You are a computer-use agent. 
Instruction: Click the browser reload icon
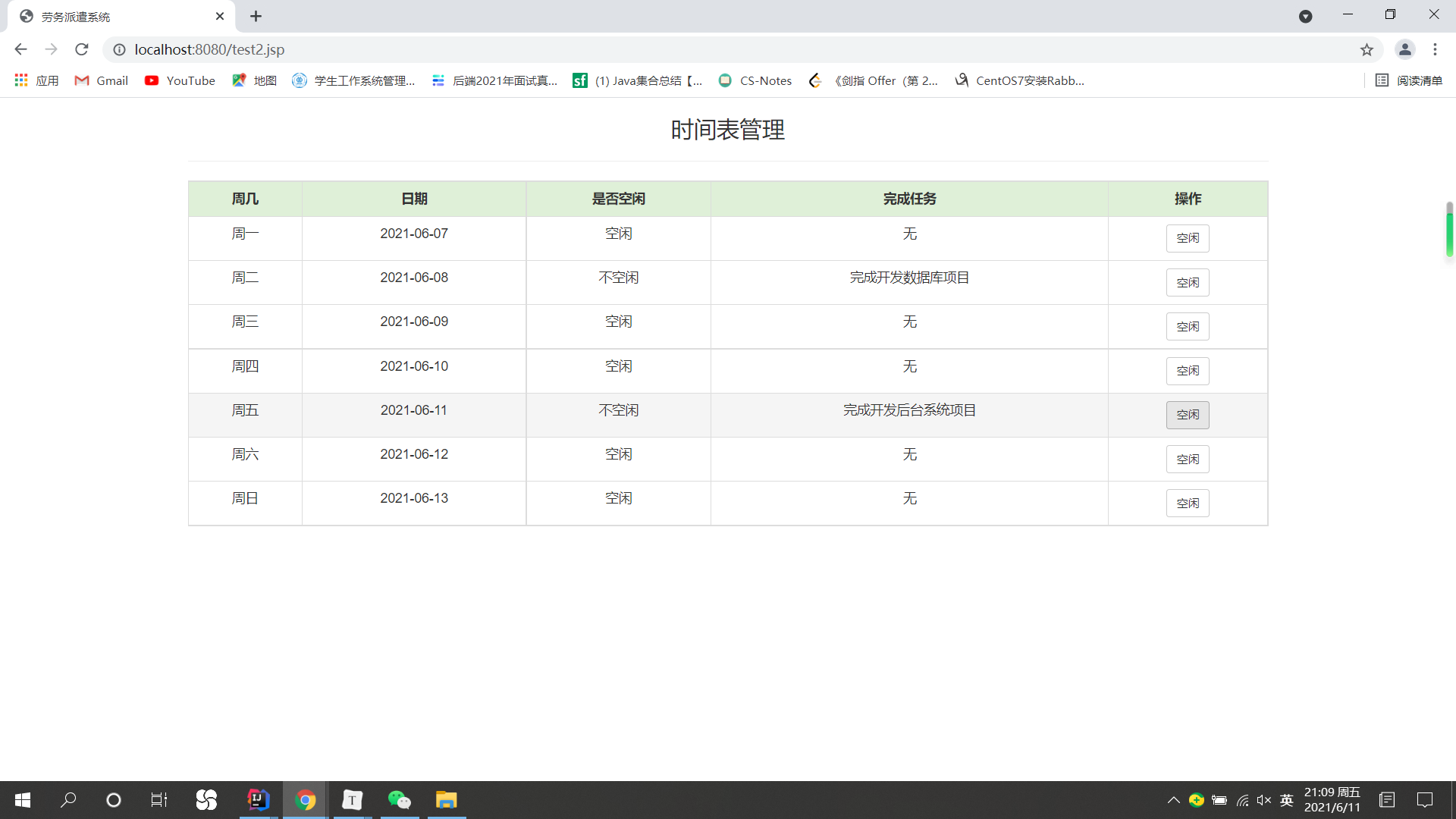coord(82,49)
